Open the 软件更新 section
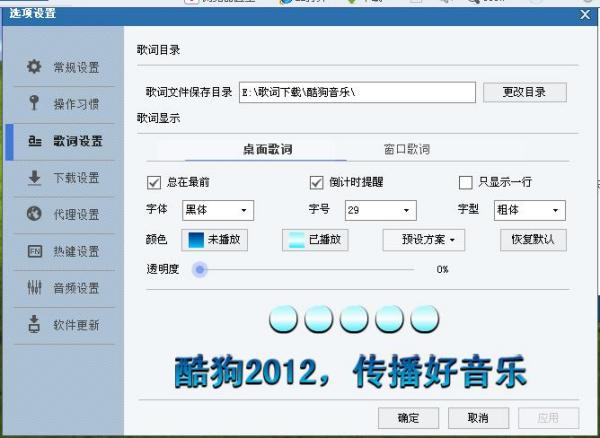Viewport: 600px width, 438px height. [64, 325]
